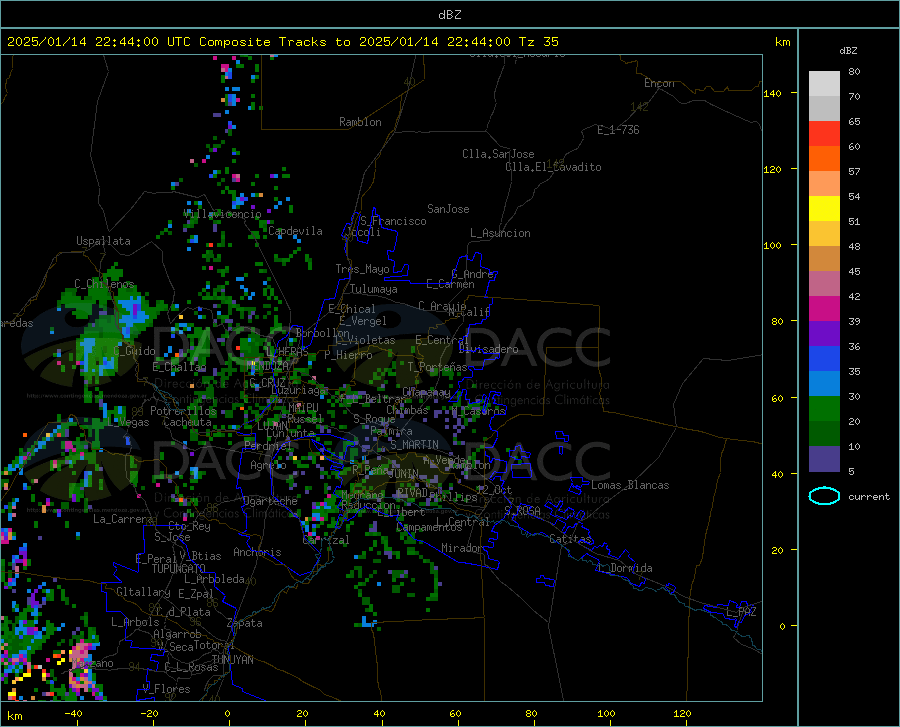The image size is (900, 727).
Task: Click the E_Peral place label
Action: [x=156, y=558]
